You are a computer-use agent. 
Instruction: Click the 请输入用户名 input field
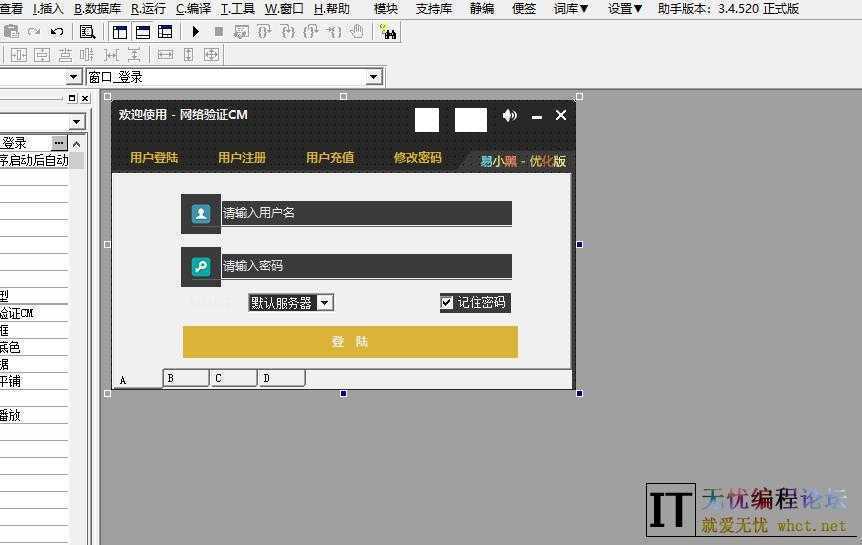coord(365,213)
